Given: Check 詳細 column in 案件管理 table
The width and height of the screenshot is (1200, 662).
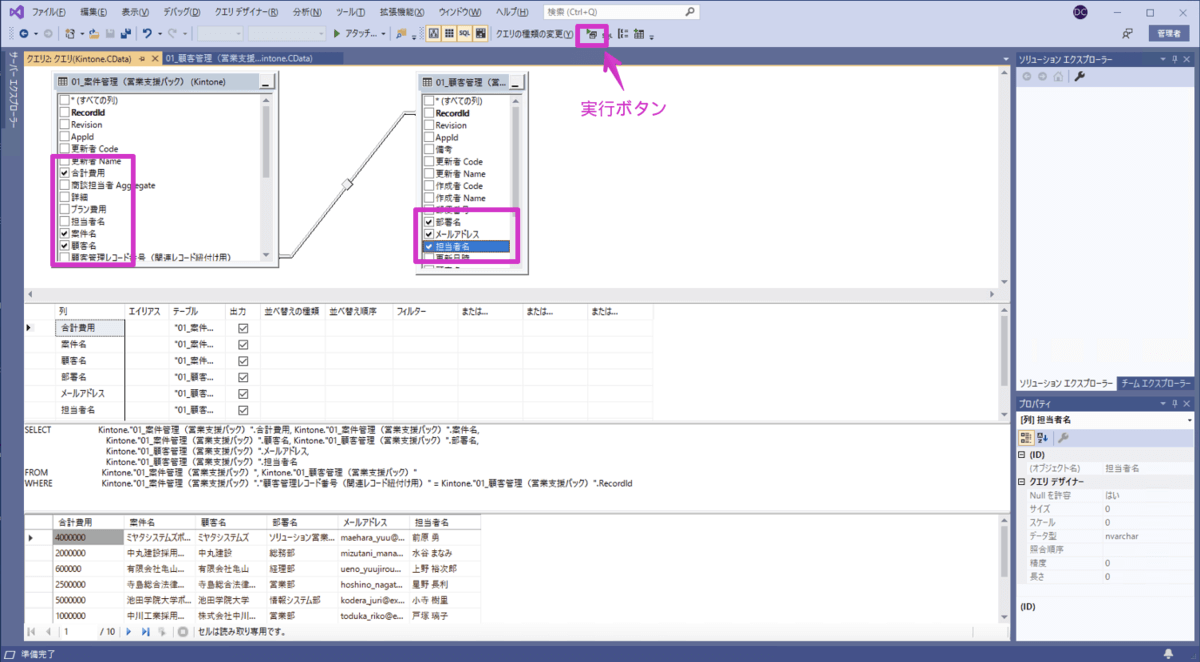Looking at the screenshot, I should (x=65, y=197).
